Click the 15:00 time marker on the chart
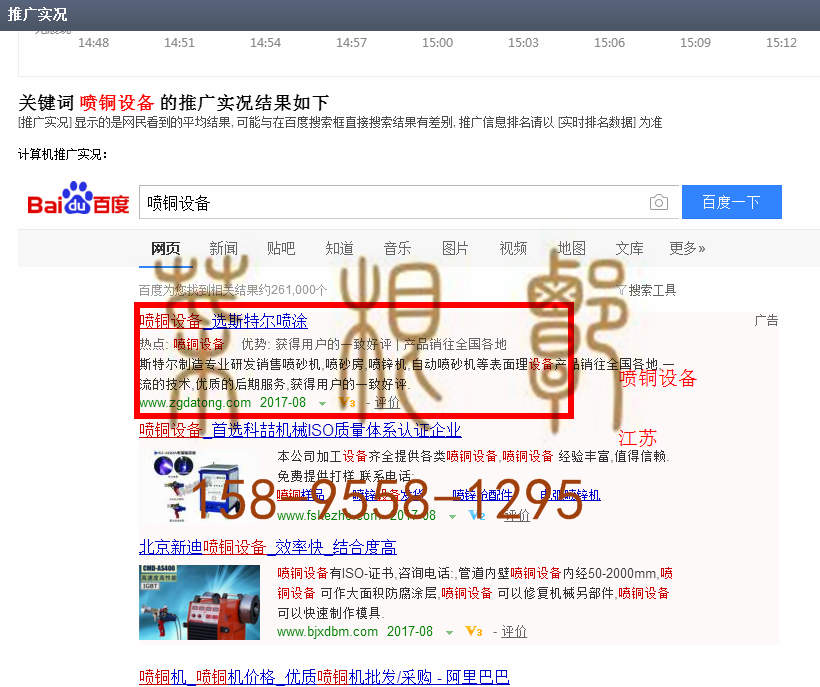Screen dimensions: 820x687 [x=437, y=42]
